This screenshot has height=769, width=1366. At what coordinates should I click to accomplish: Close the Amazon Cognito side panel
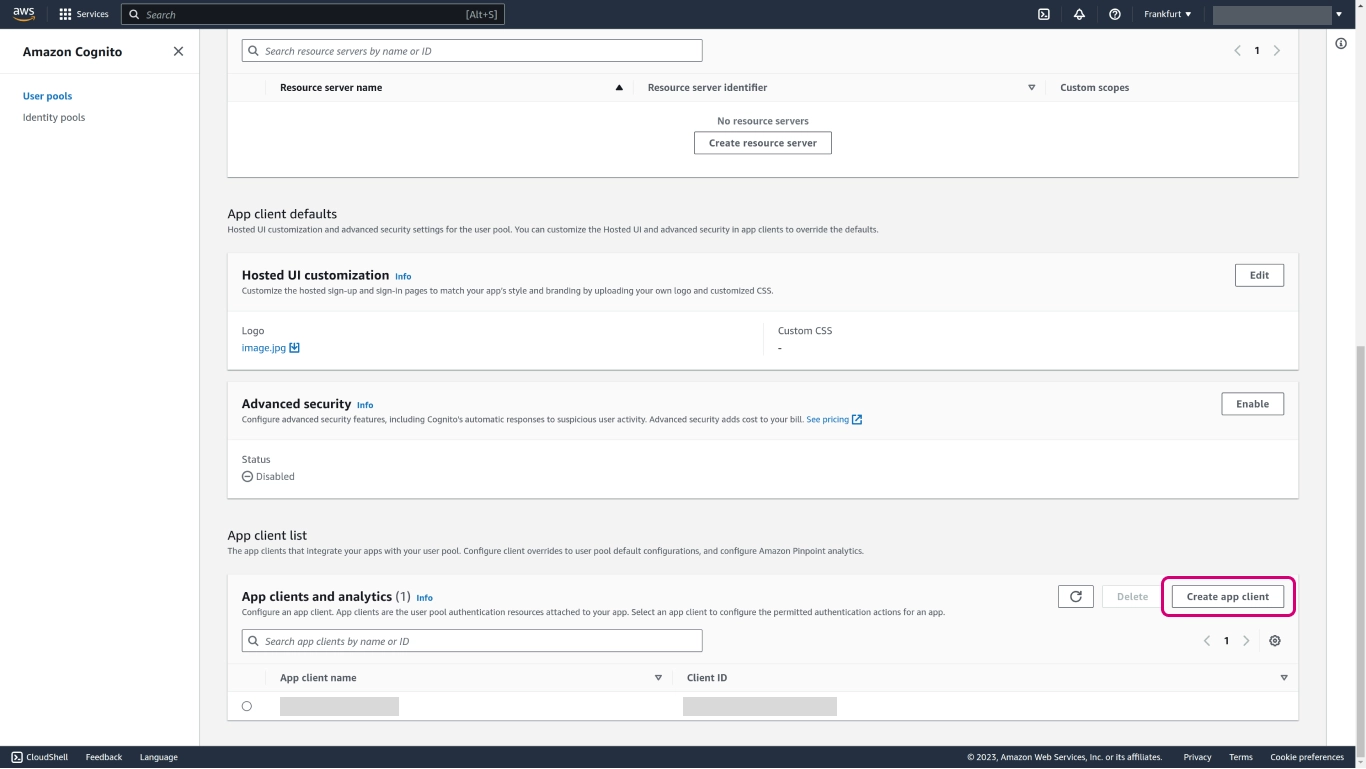point(178,51)
